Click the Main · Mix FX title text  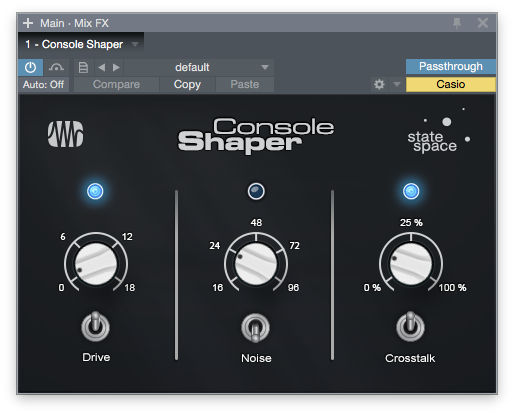coord(74,23)
